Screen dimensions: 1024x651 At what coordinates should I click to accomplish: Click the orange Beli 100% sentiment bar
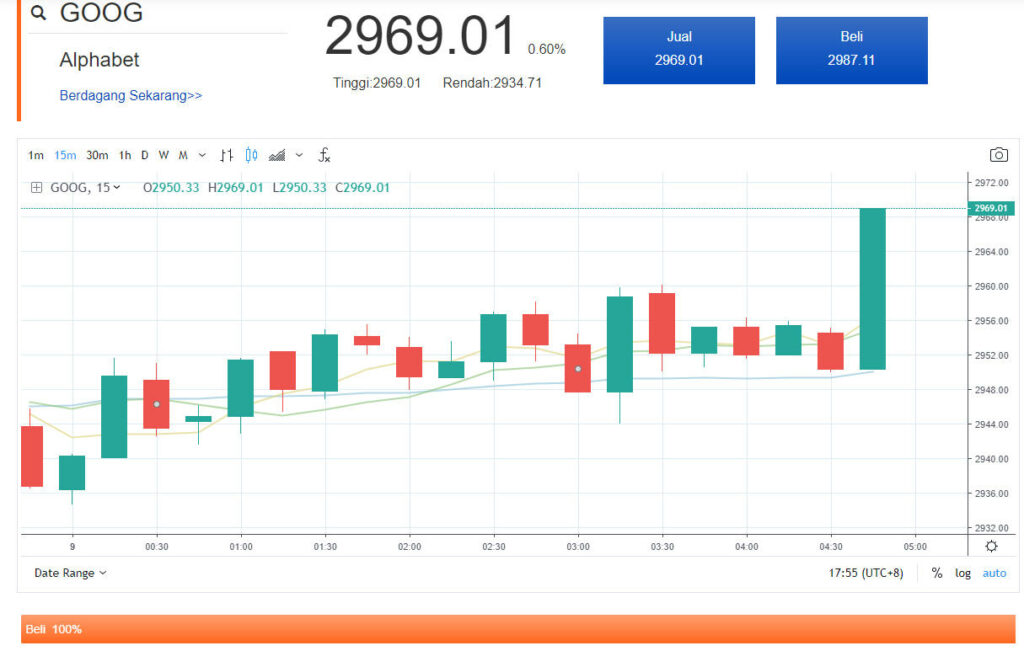coord(518,629)
